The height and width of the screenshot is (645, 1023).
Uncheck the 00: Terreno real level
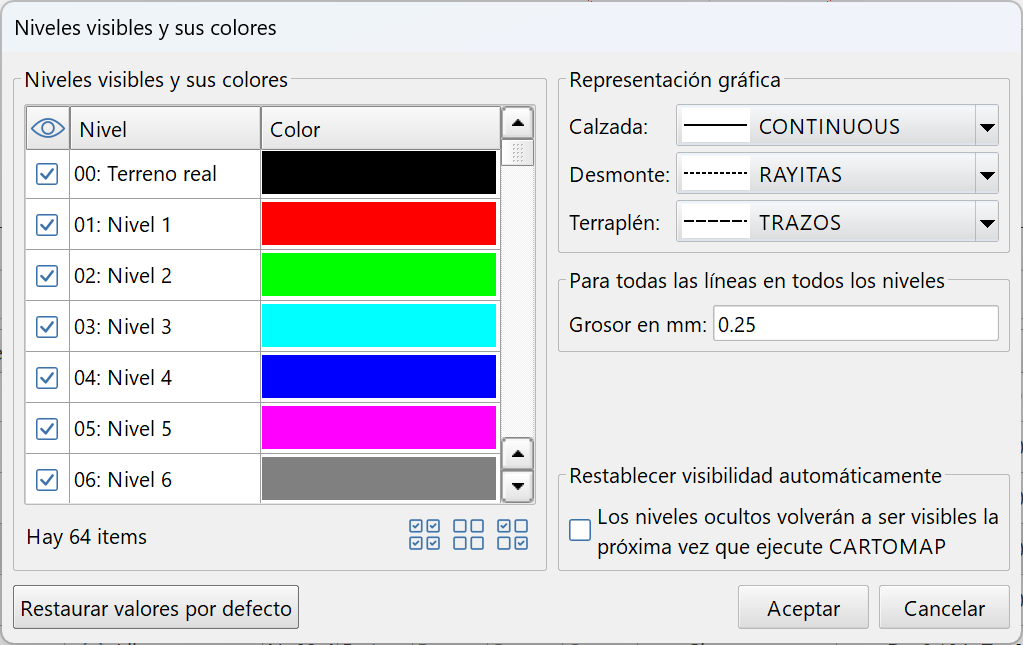[46, 172]
